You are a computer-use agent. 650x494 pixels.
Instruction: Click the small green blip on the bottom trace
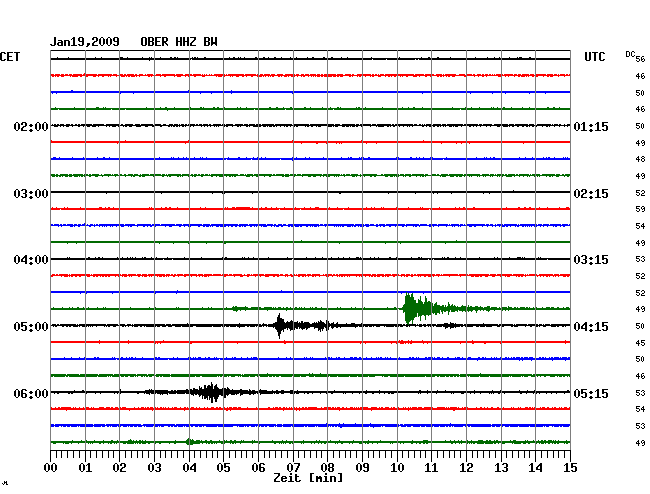tap(190, 442)
